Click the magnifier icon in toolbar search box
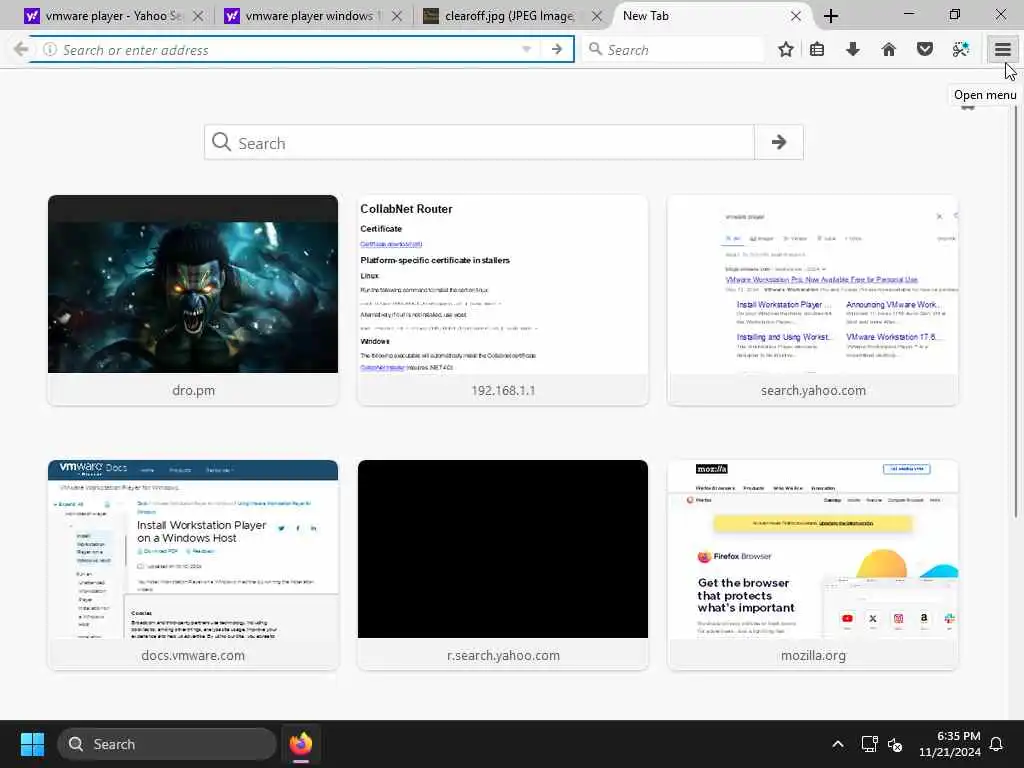Image resolution: width=1024 pixels, height=768 pixels. 595,49
